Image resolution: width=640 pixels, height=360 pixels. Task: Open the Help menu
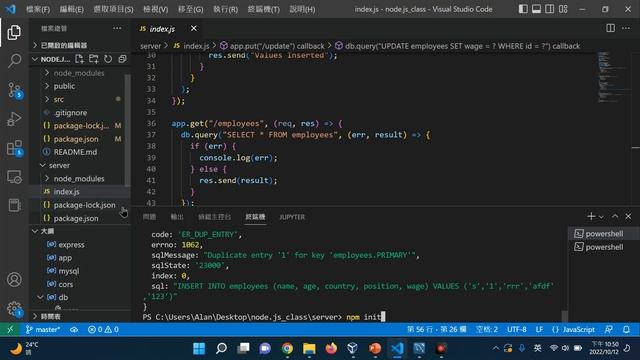(302, 9)
